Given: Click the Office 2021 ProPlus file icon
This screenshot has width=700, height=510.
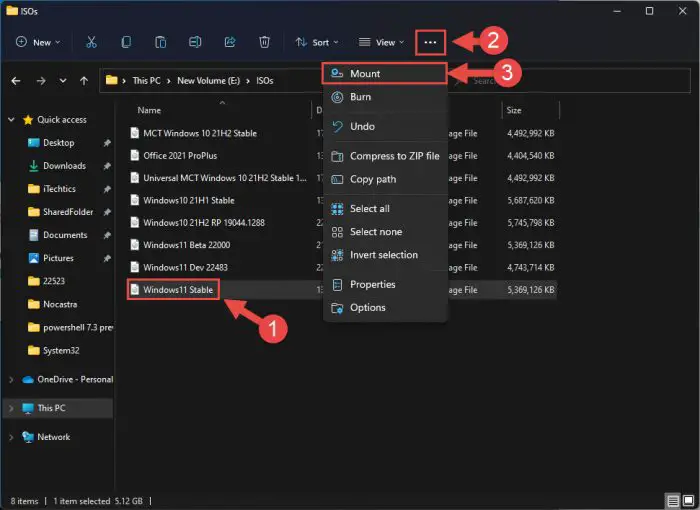Looking at the screenshot, I should [x=134, y=155].
